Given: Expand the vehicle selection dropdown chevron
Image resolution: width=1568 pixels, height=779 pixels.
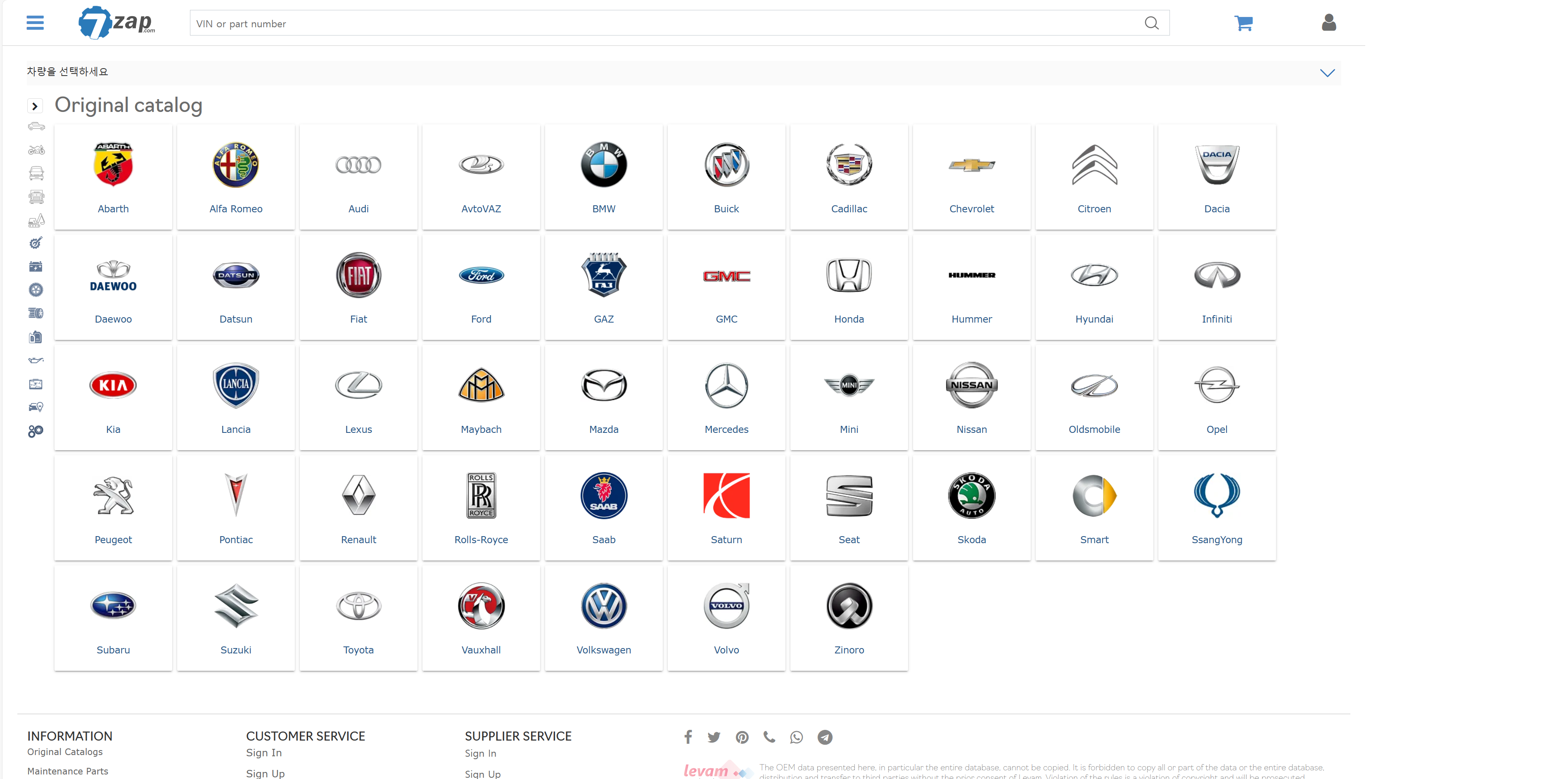Looking at the screenshot, I should click(1327, 72).
